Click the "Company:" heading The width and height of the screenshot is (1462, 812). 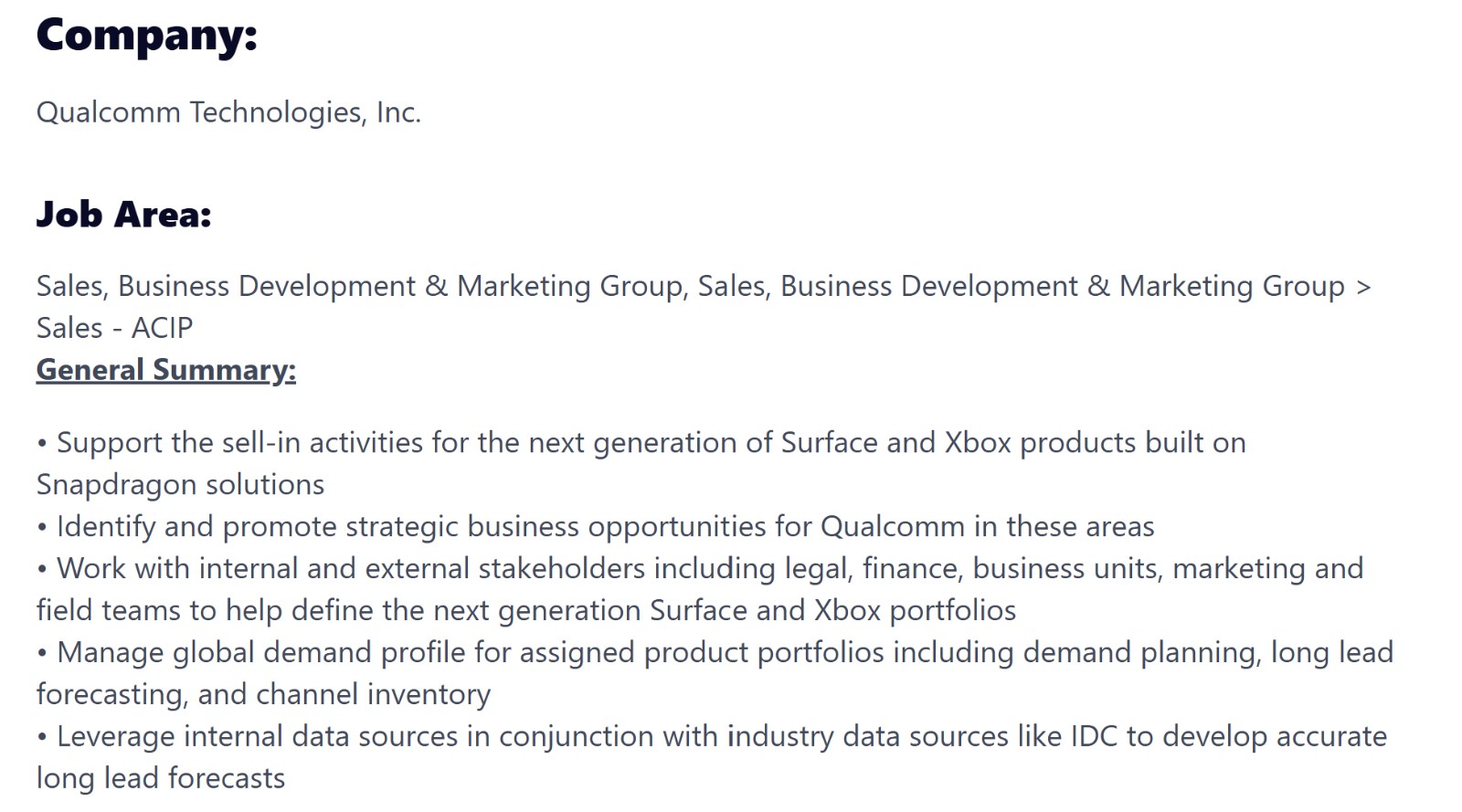(147, 37)
